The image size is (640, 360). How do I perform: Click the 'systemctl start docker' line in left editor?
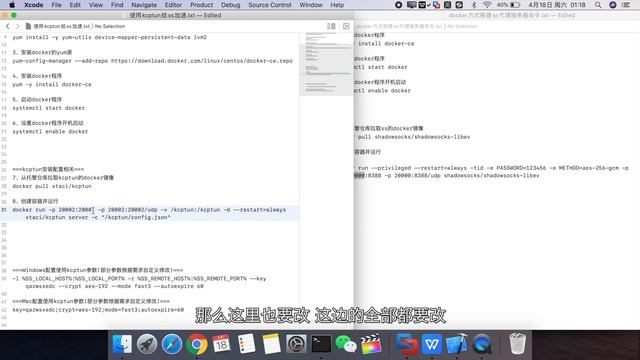49,108
